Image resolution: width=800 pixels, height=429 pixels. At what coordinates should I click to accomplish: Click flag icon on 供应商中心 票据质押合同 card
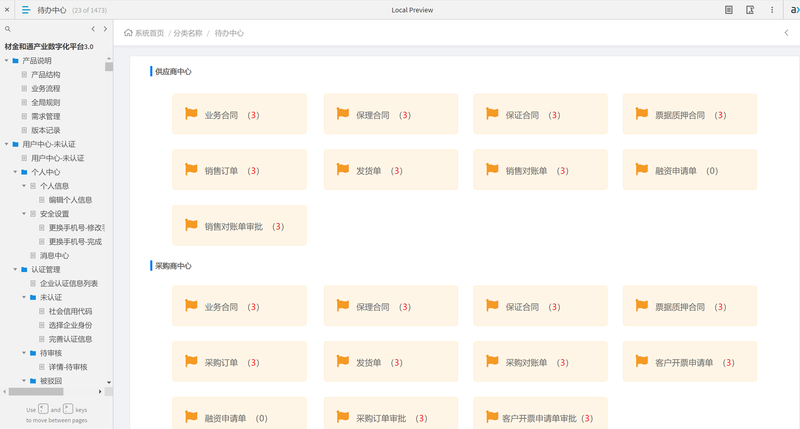[641, 113]
